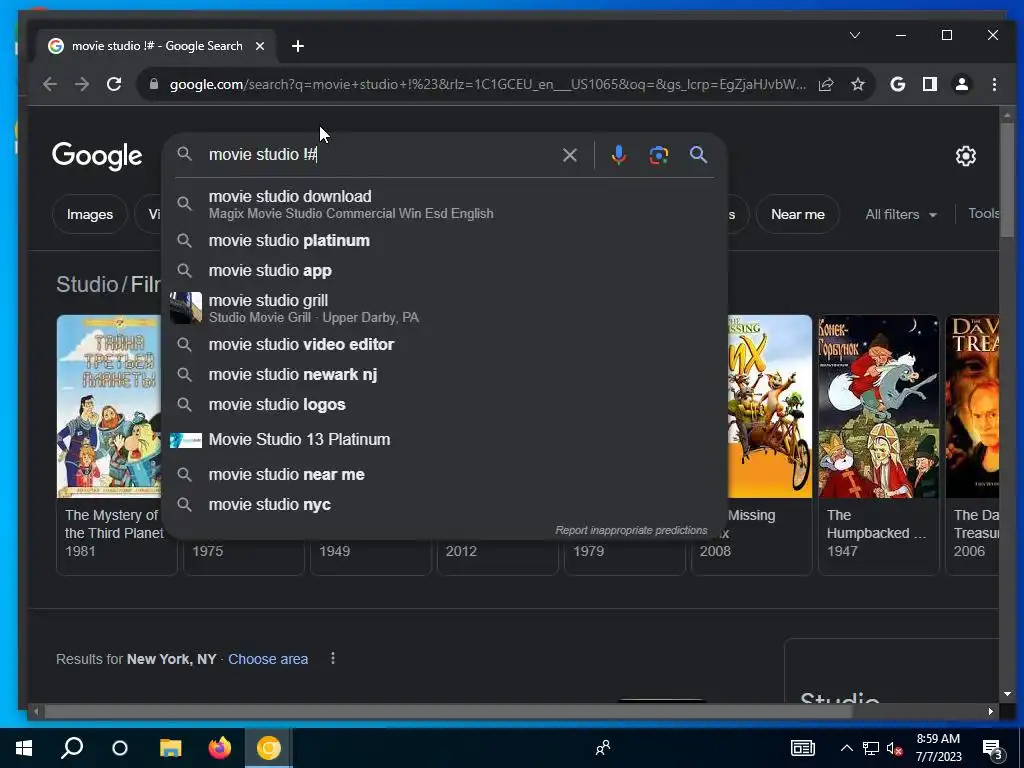Click Report inappropriate predictions link
The image size is (1024, 768).
tap(631, 530)
